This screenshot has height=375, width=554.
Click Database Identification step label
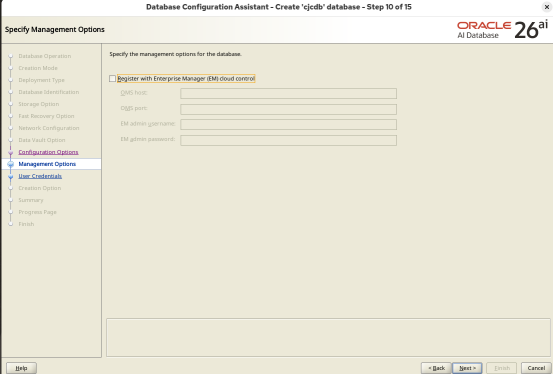pyautogui.click(x=49, y=92)
